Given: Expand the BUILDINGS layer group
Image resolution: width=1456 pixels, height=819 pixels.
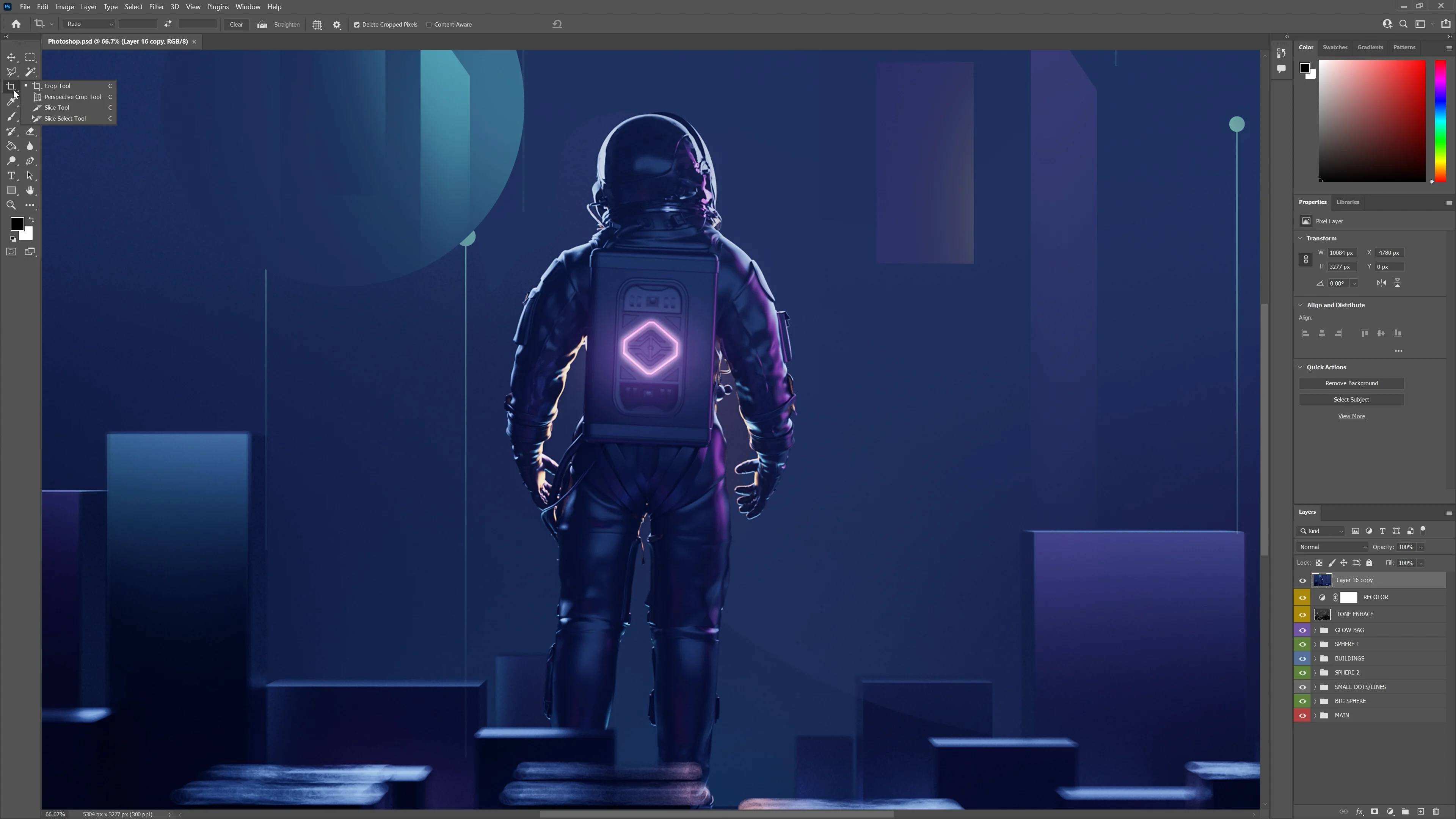Looking at the screenshot, I should (x=1315, y=659).
